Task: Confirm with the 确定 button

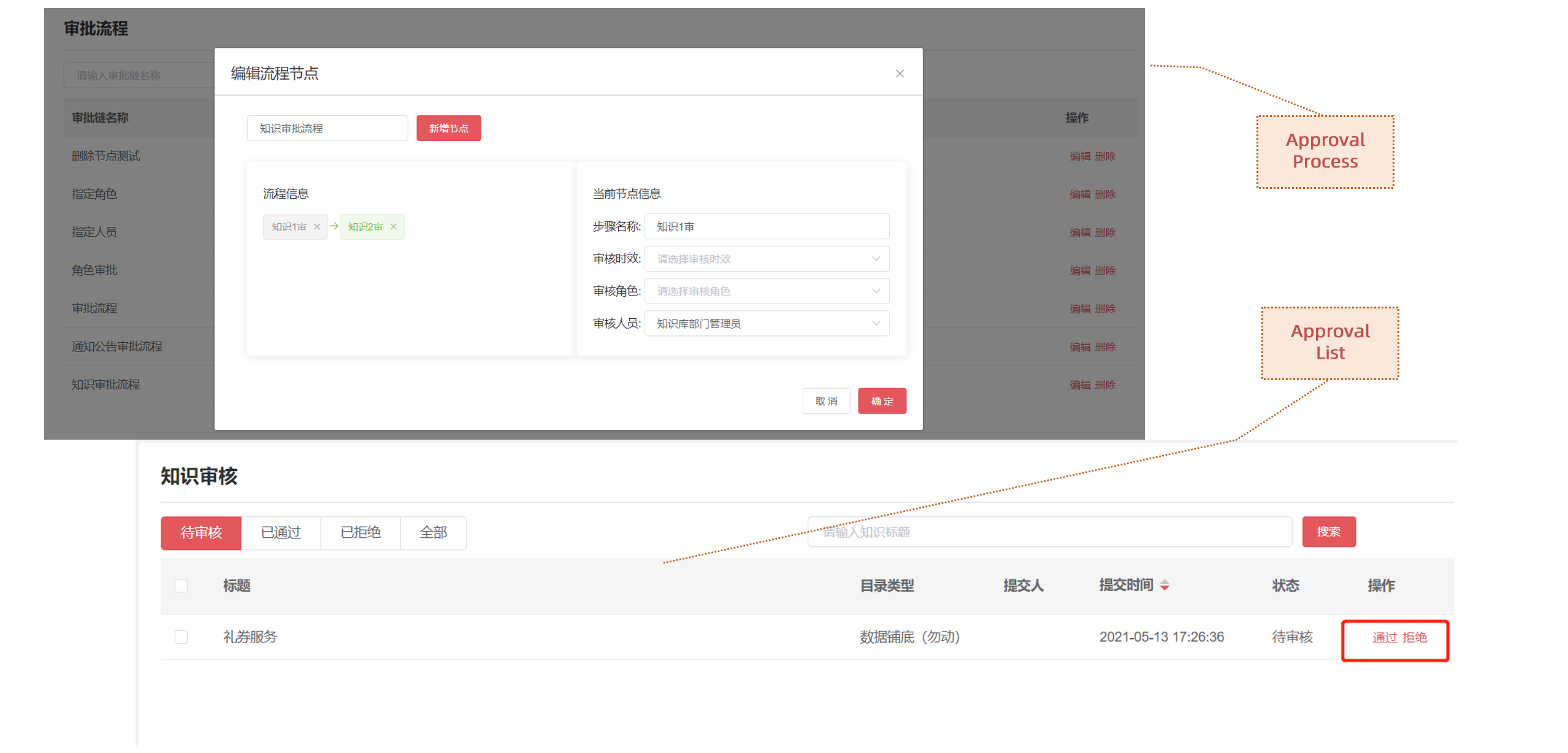Action: tap(882, 401)
